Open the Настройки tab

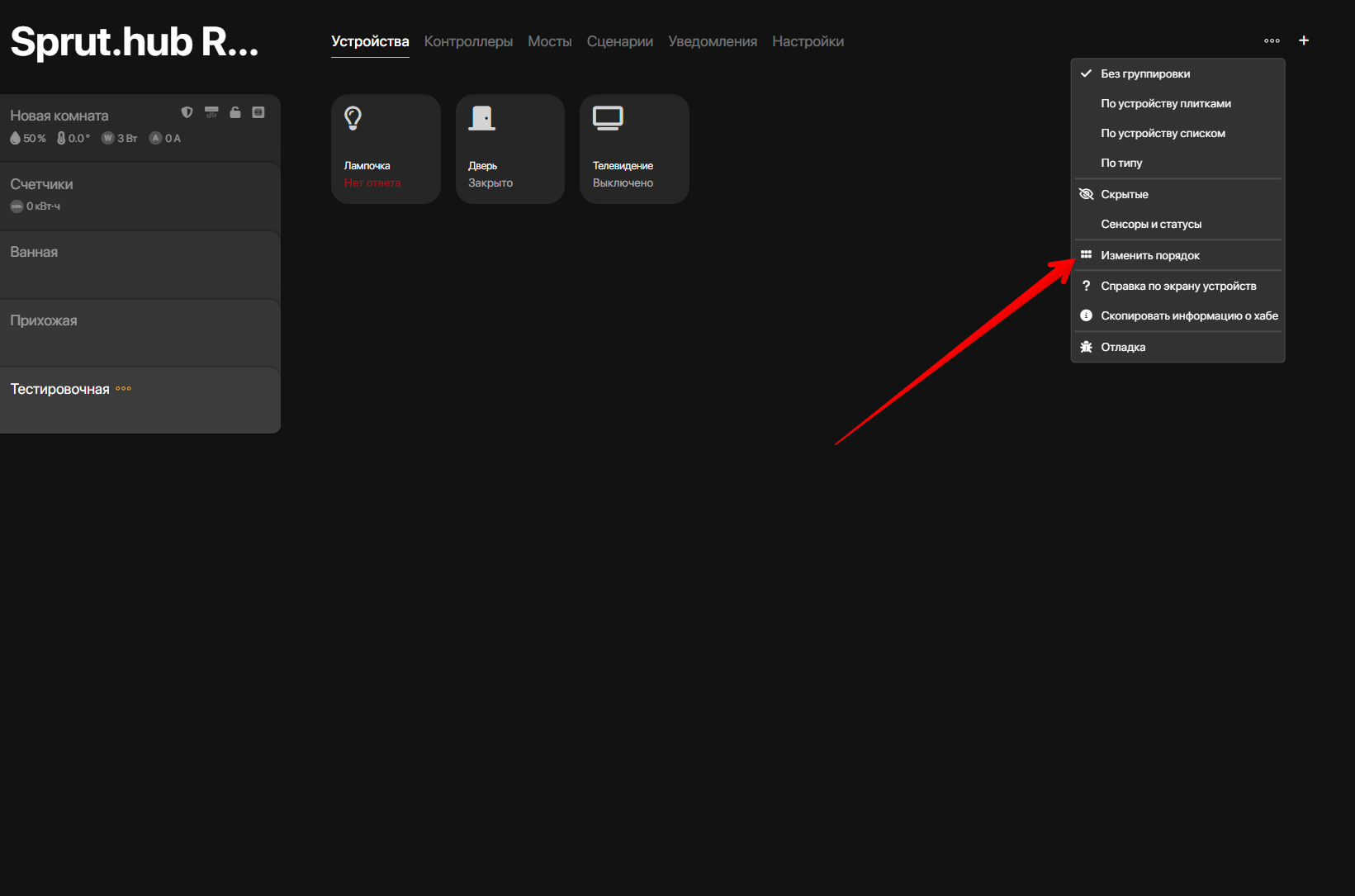(808, 41)
